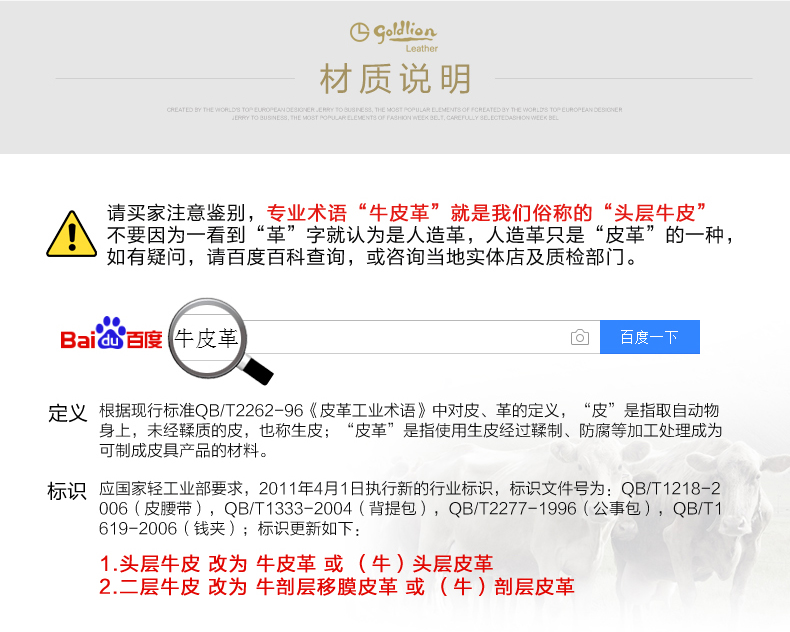Click the 牛皮革 text in the search box
Viewport: 790px width, 632px height.
206,338
